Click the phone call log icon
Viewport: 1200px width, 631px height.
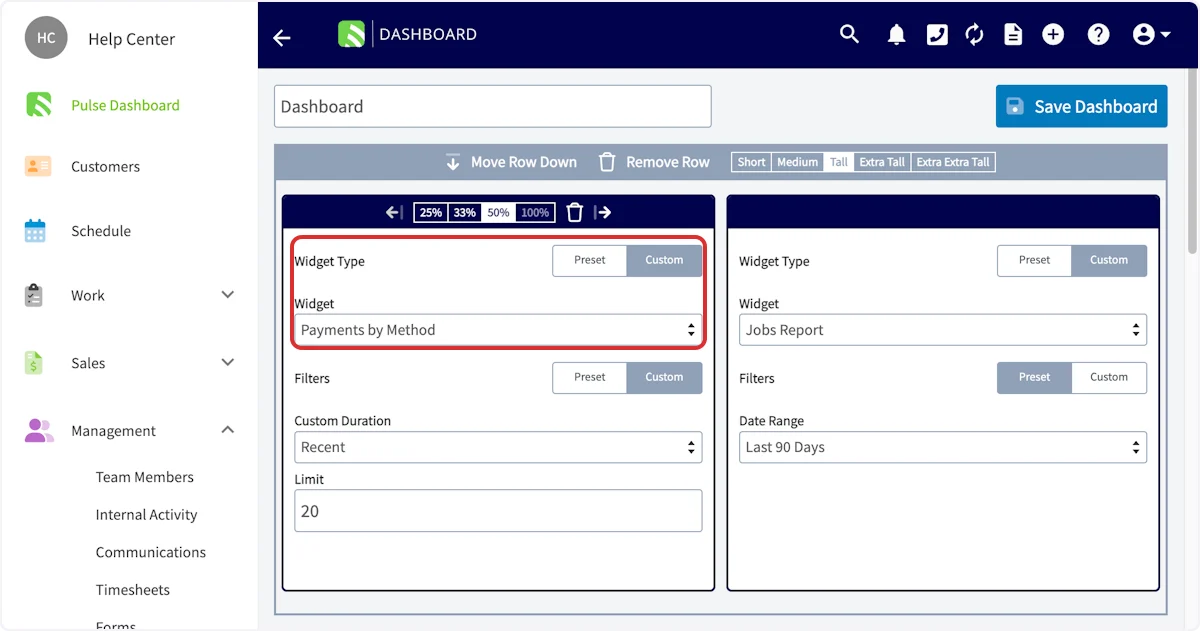point(937,35)
